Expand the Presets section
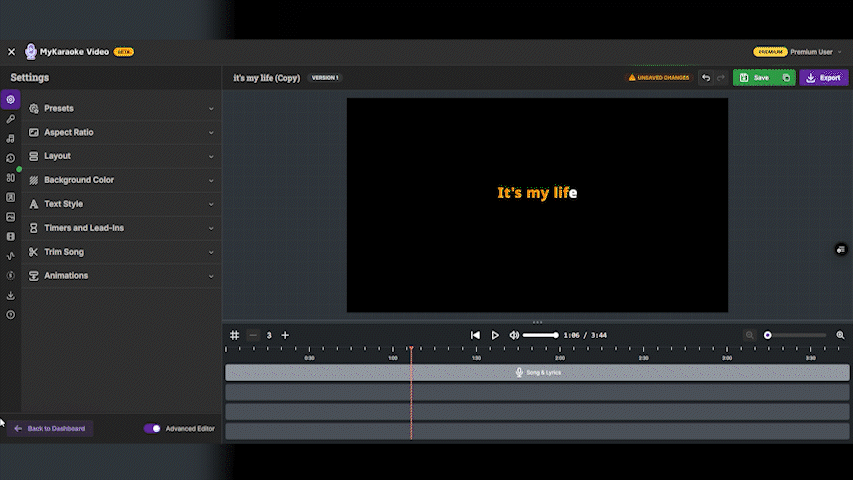 pyautogui.click(x=120, y=108)
